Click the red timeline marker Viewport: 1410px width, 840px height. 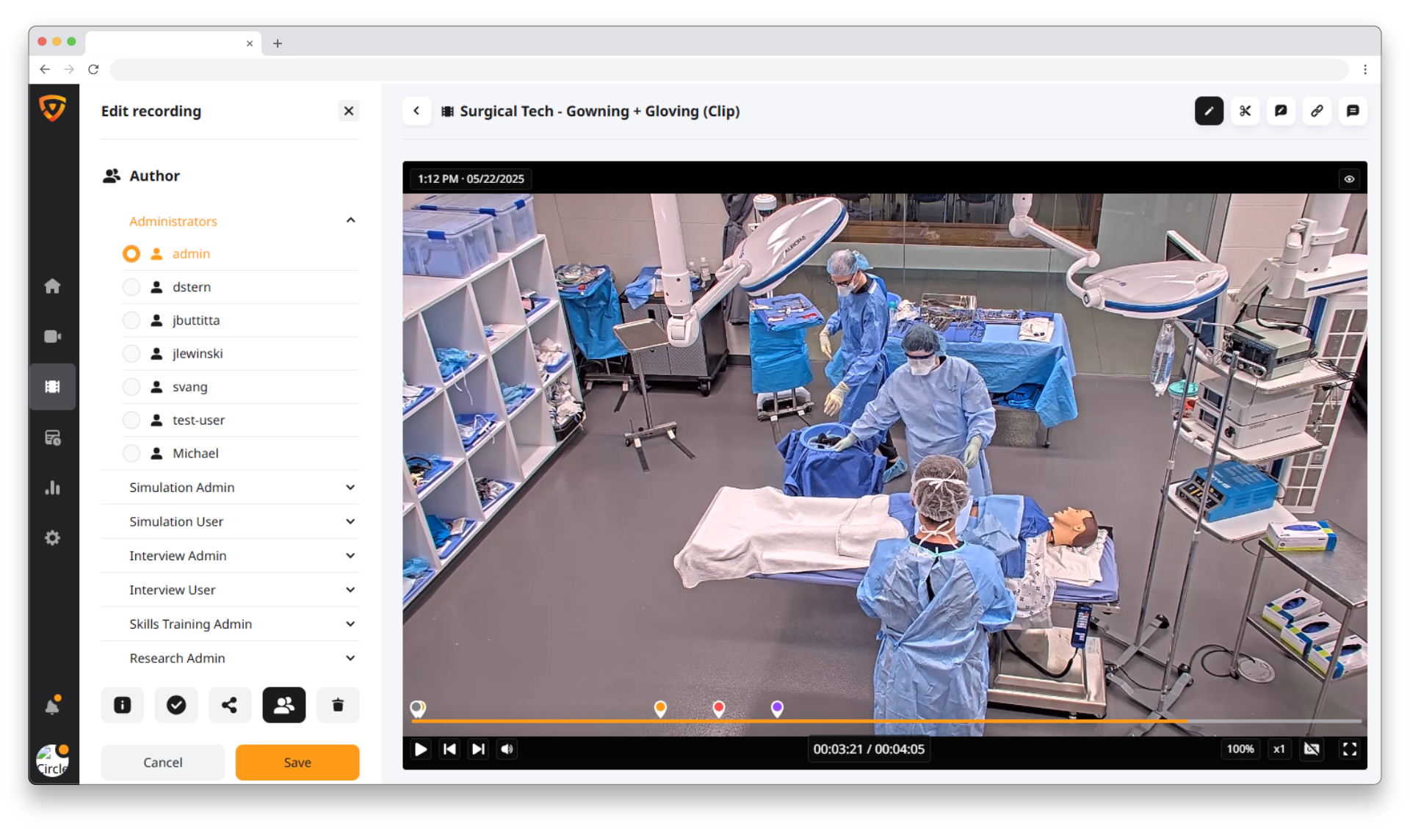click(x=719, y=708)
